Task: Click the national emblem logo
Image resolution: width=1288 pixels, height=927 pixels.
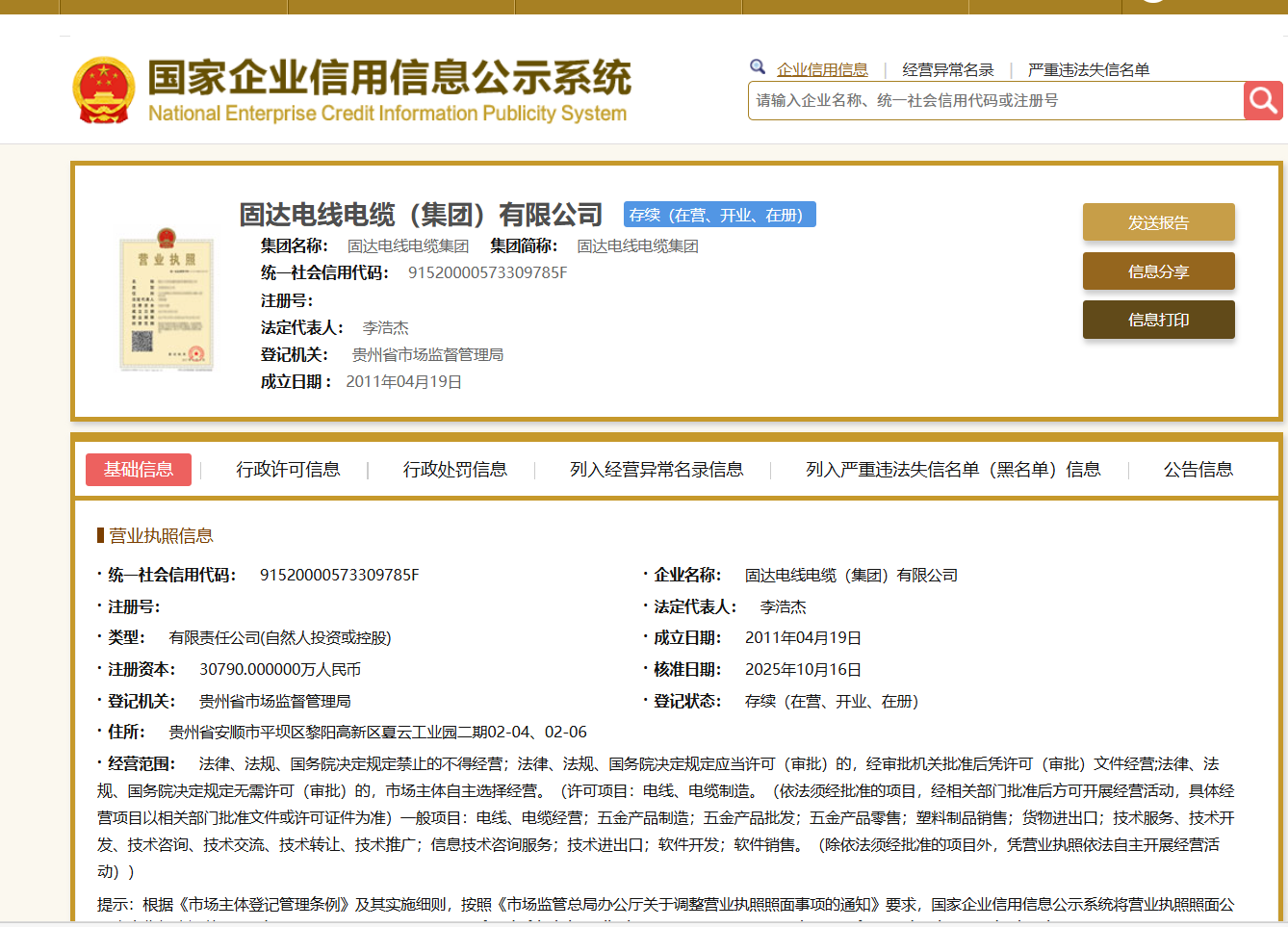Action: [x=104, y=90]
